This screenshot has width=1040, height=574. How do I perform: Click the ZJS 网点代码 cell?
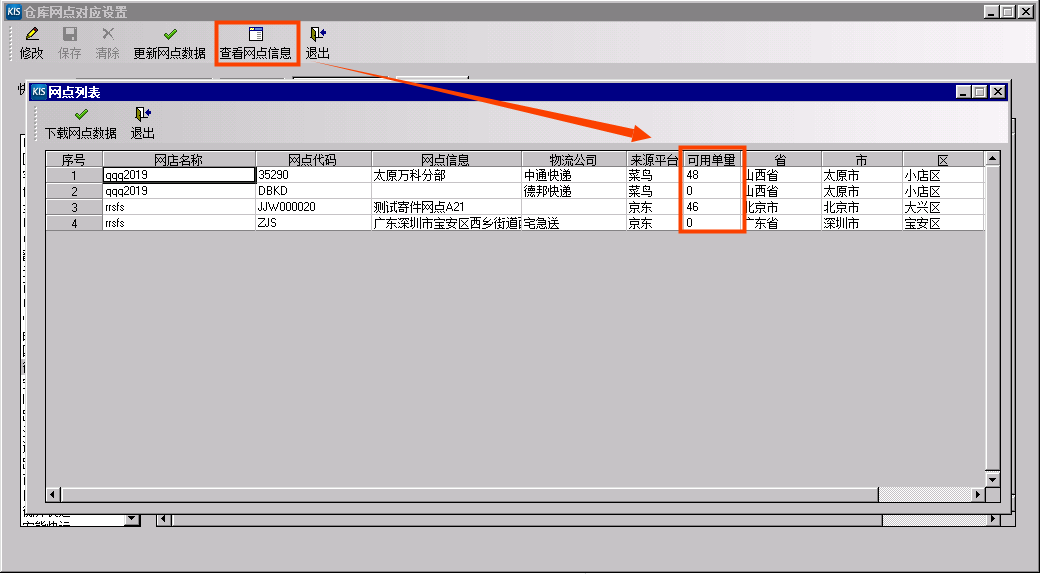(x=314, y=223)
